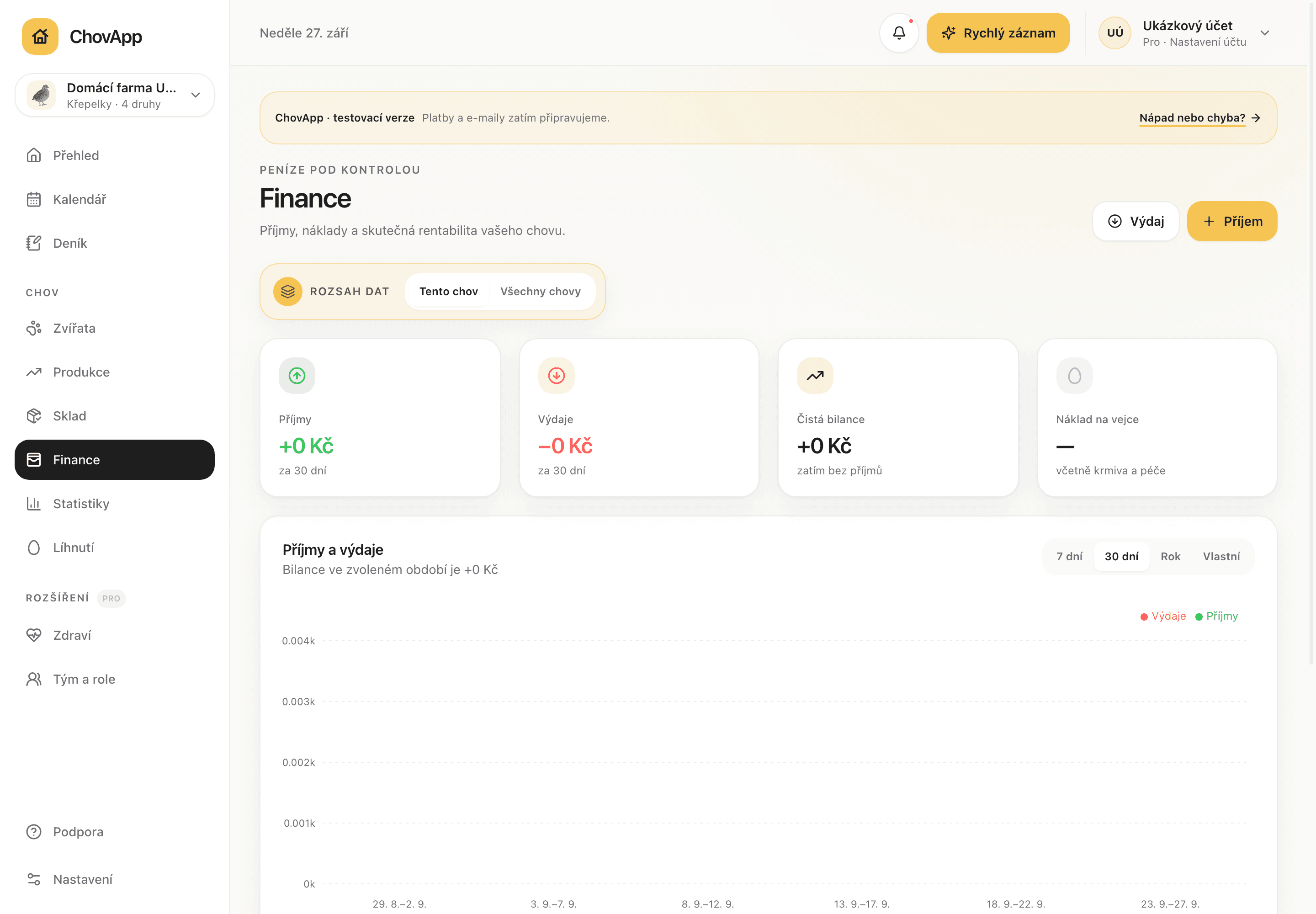Switch chart range to Rok
This screenshot has height=914, width=1316.
1171,557
